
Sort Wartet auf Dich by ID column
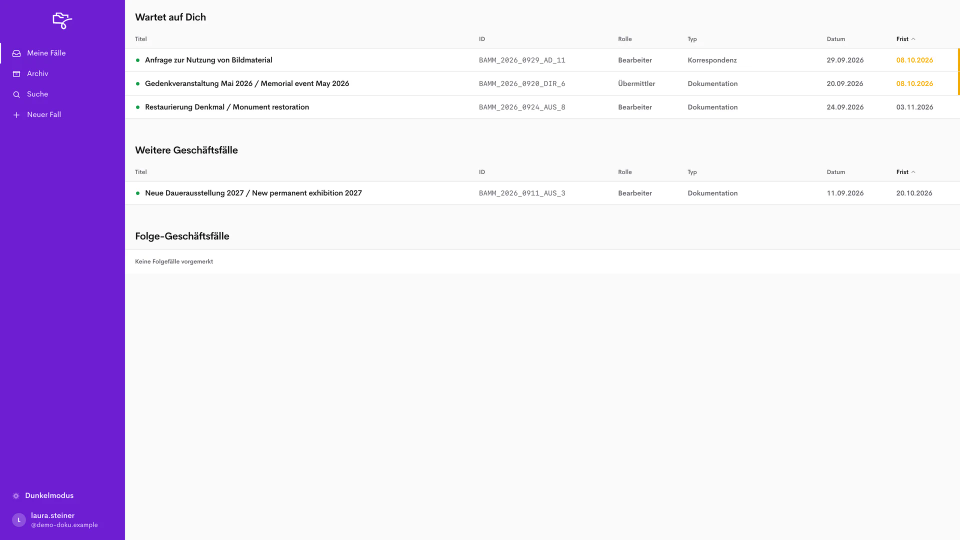click(482, 39)
